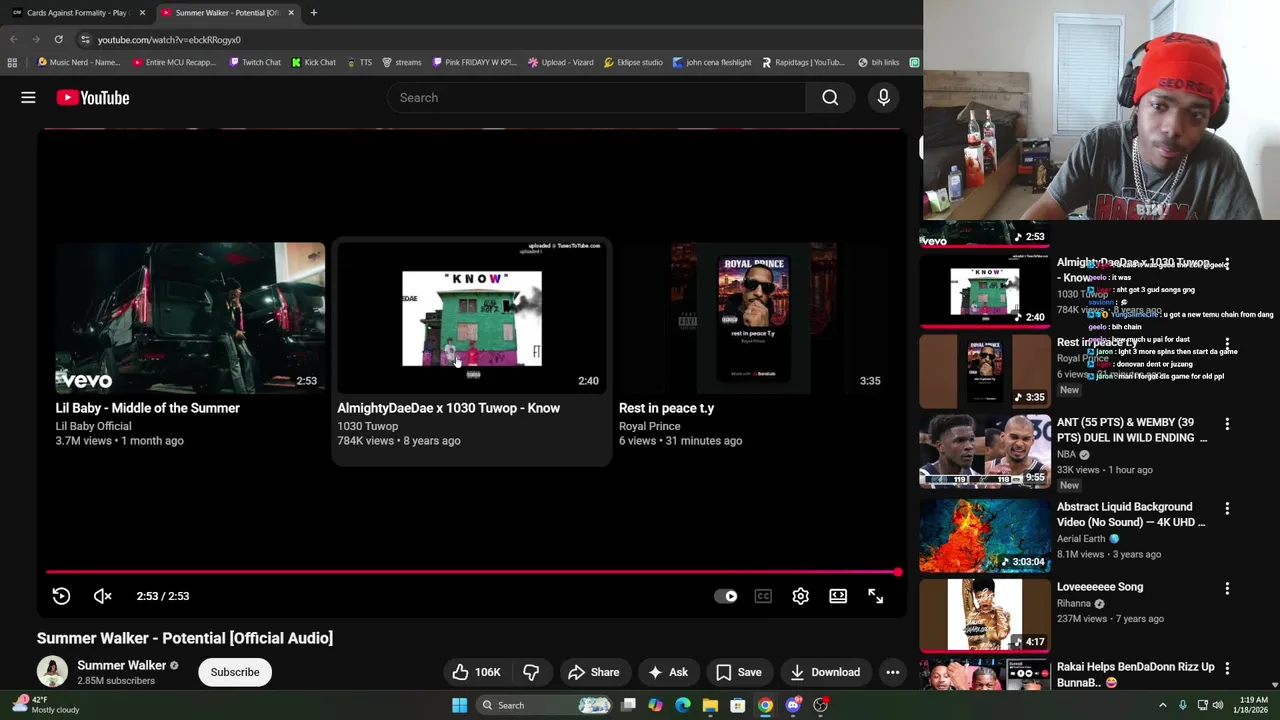Screen dimensions: 1280x720
Task: Open a new browser tab
Action: tap(313, 12)
